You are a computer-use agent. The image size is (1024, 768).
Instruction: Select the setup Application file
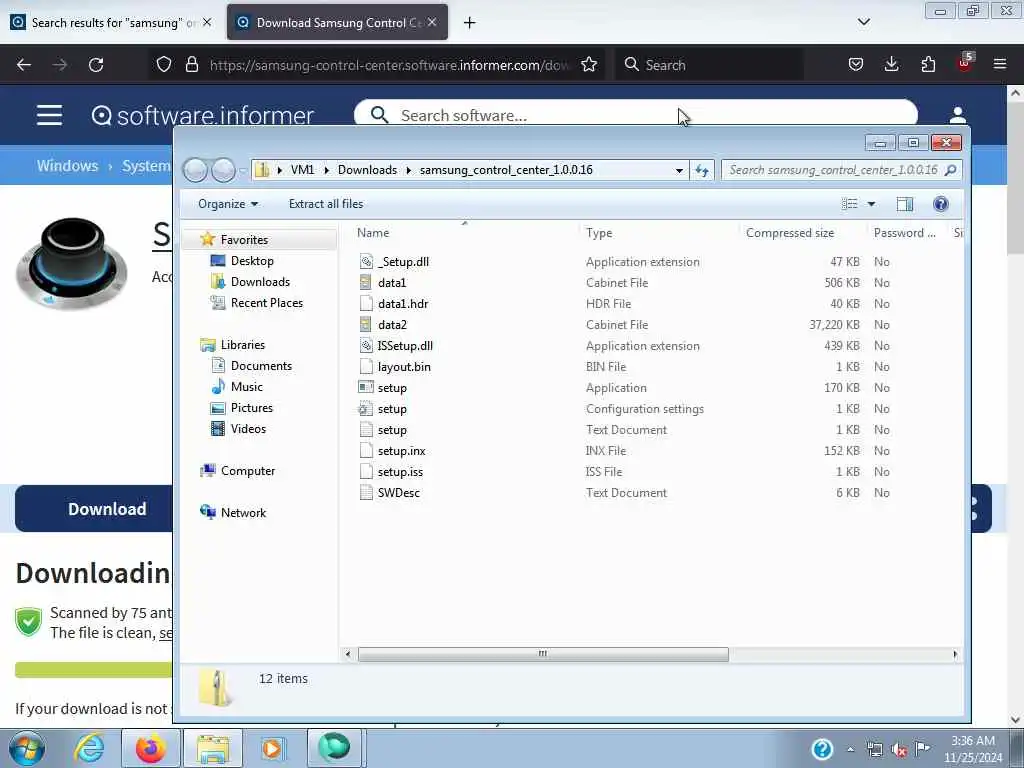click(392, 388)
